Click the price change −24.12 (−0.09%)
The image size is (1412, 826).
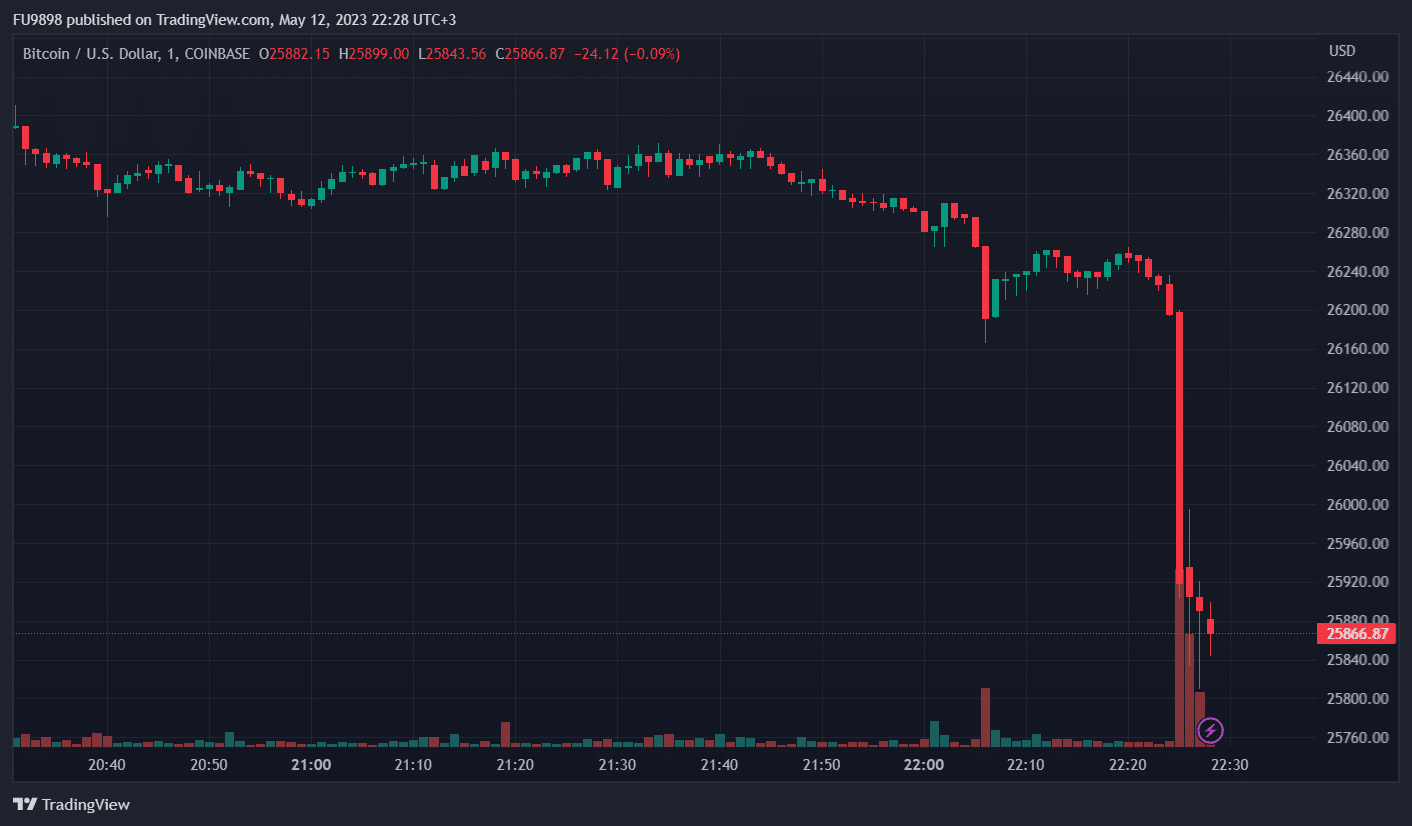(624, 54)
